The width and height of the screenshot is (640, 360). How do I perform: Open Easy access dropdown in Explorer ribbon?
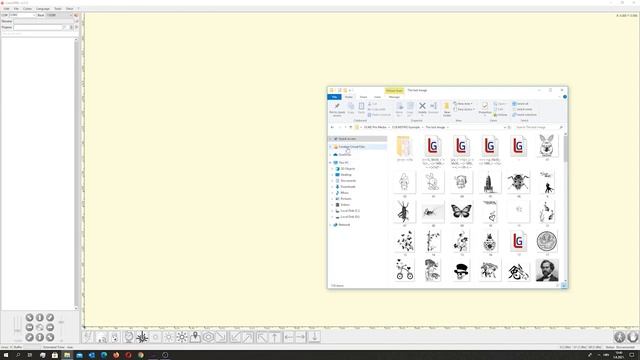[x=464, y=109]
